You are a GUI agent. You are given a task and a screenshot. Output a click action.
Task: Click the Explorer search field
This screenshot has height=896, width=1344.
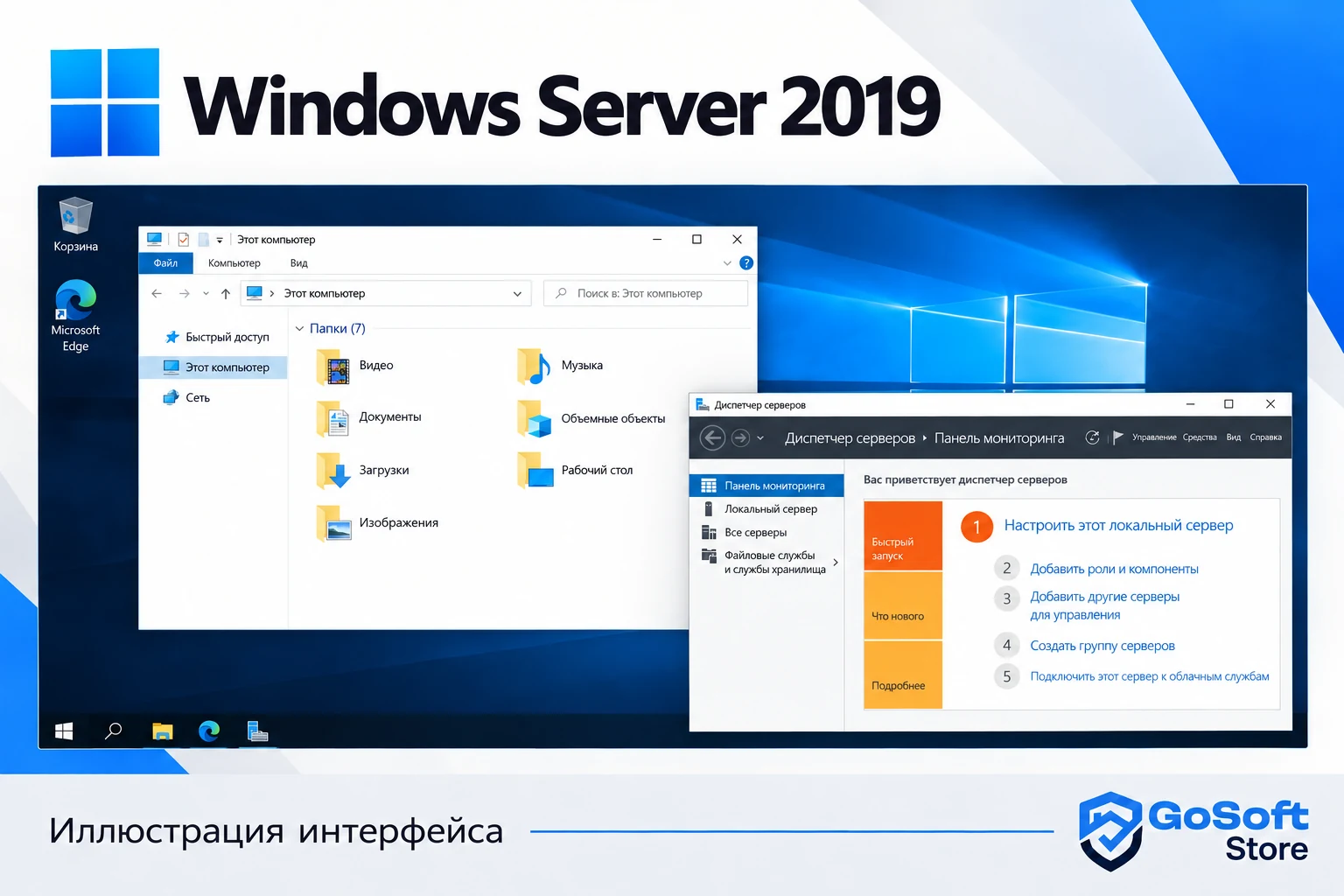click(646, 293)
